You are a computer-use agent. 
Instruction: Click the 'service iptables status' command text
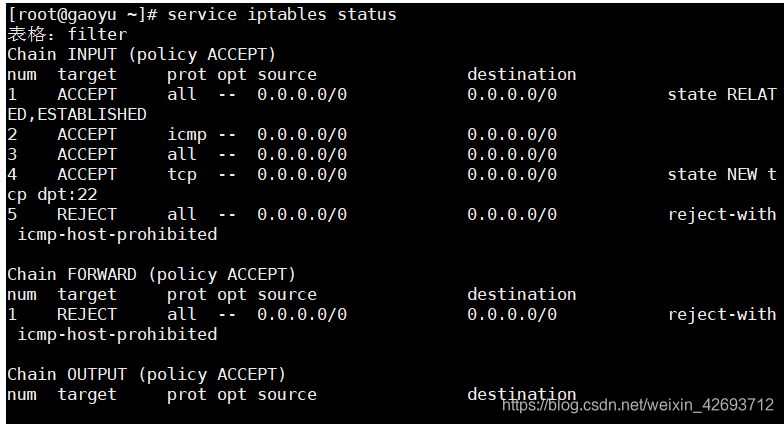pos(282,14)
